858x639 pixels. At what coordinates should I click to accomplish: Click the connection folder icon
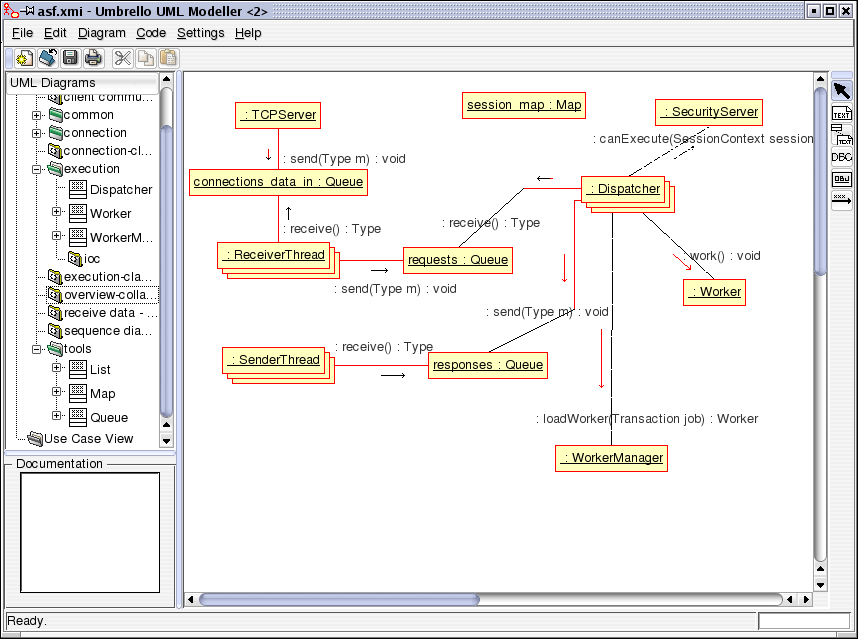(x=55, y=133)
